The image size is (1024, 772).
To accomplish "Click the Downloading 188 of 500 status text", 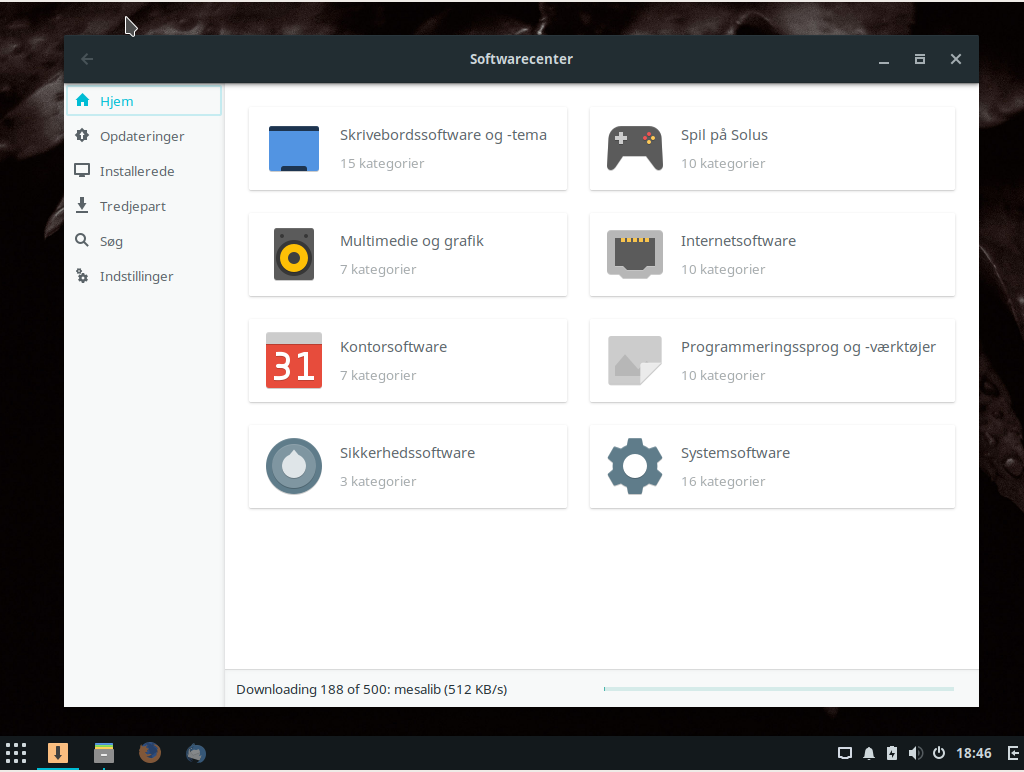I will (x=371, y=689).
